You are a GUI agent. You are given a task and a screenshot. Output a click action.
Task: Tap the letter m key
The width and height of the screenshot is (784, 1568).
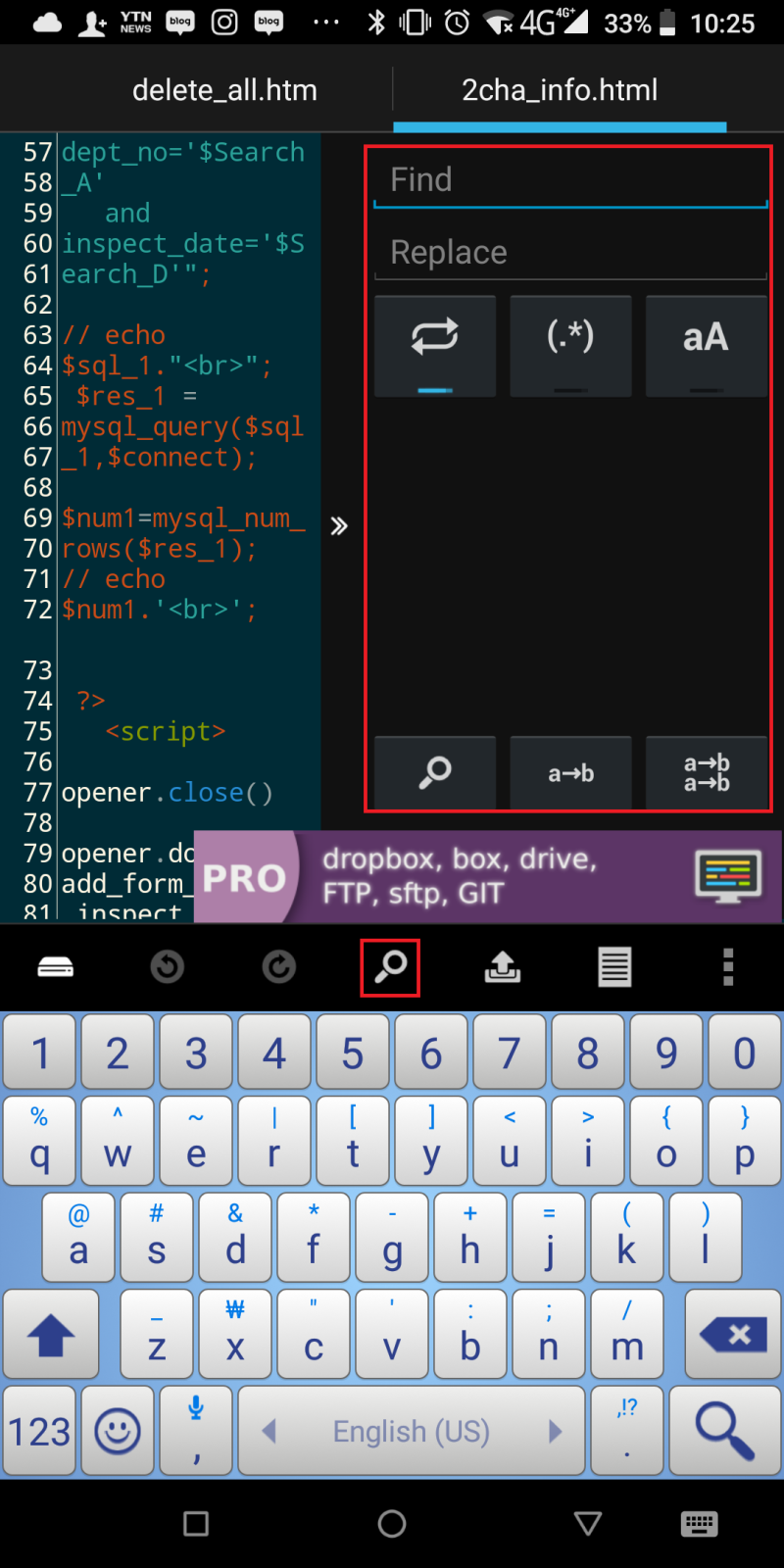(x=627, y=1335)
